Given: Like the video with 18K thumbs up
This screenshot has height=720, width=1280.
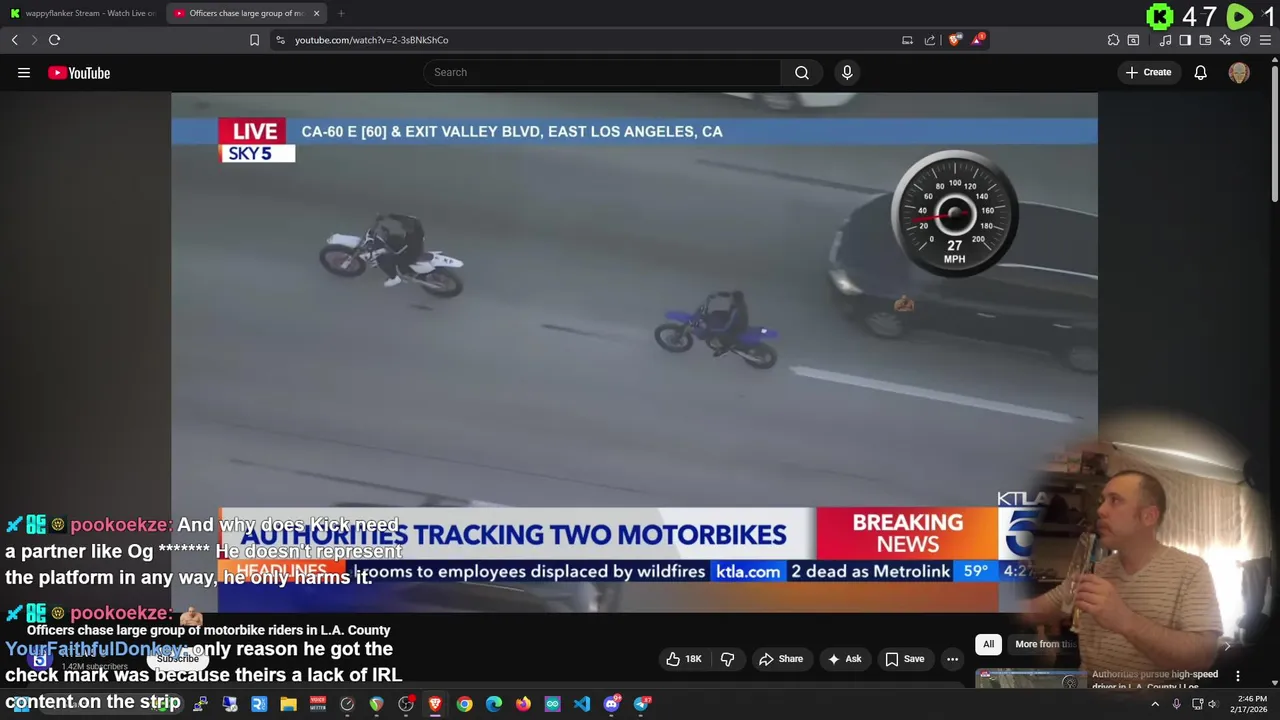Looking at the screenshot, I should (683, 659).
